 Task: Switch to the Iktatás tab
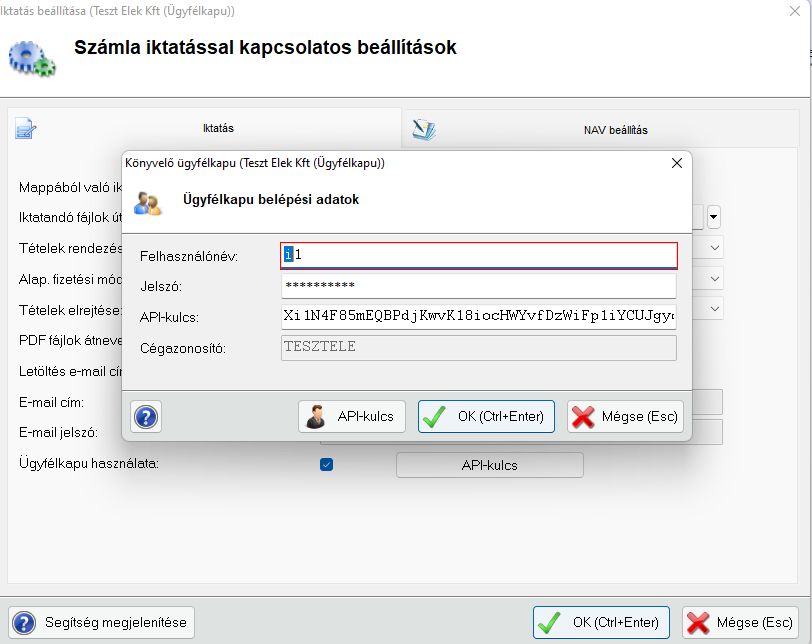203,129
